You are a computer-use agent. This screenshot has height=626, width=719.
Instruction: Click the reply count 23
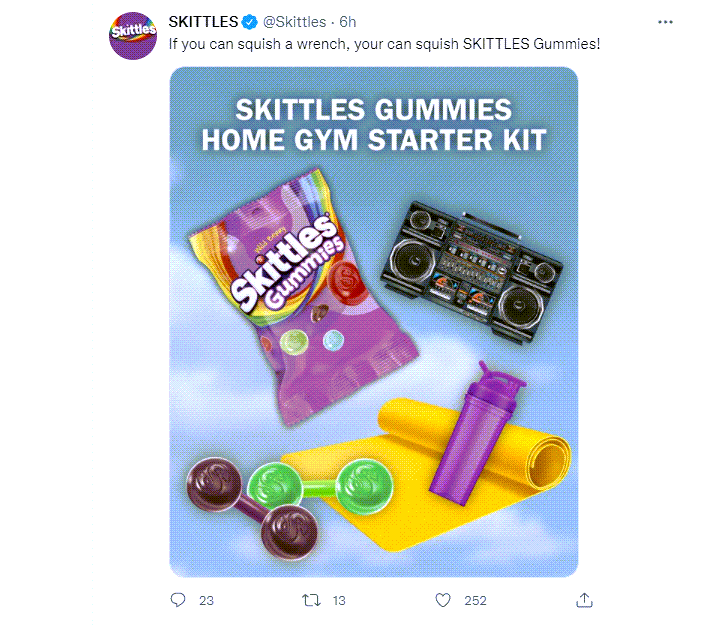(206, 600)
